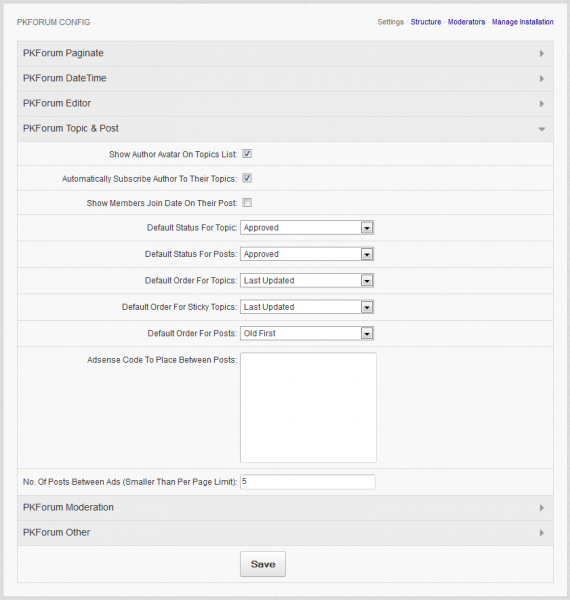
Task: Open the Default Status For Topic dropdown
Action: pyautogui.click(x=307, y=228)
